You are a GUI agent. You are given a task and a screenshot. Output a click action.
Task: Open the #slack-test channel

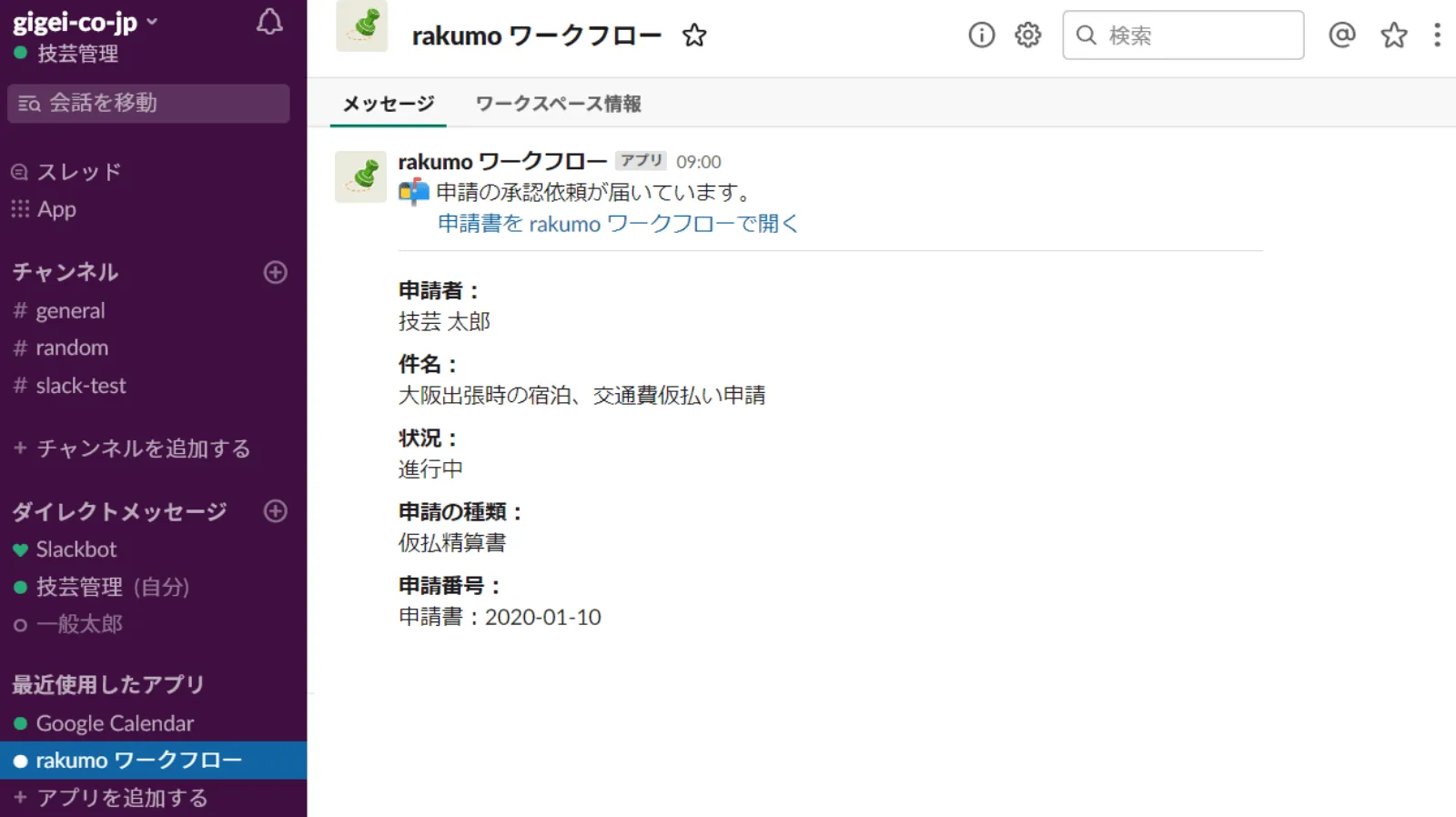[81, 386]
